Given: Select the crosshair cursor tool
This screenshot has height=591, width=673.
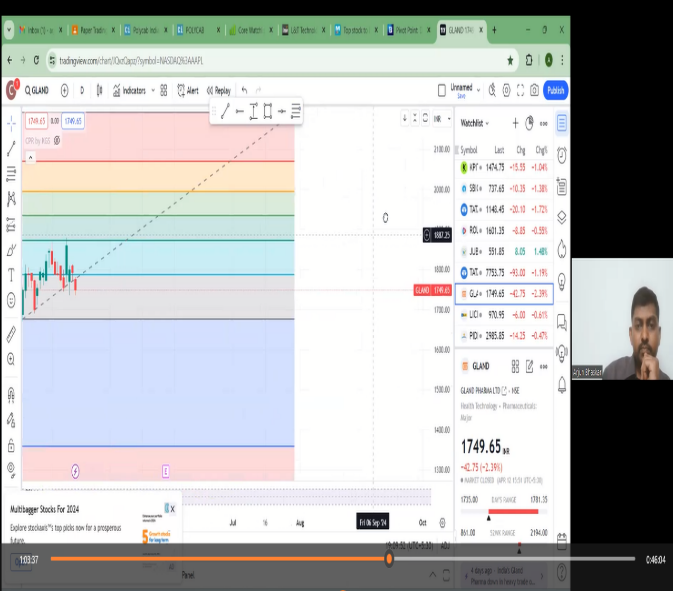Looking at the screenshot, I should [11, 124].
